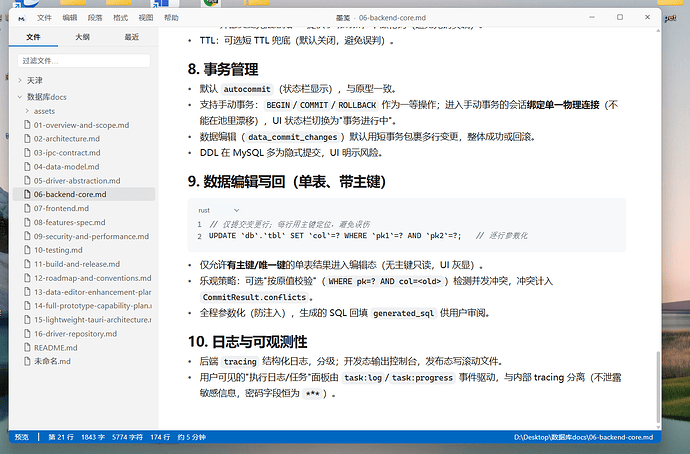Open 16-driver-repository.md file name
Screen dimensions: 690x454
75,333
